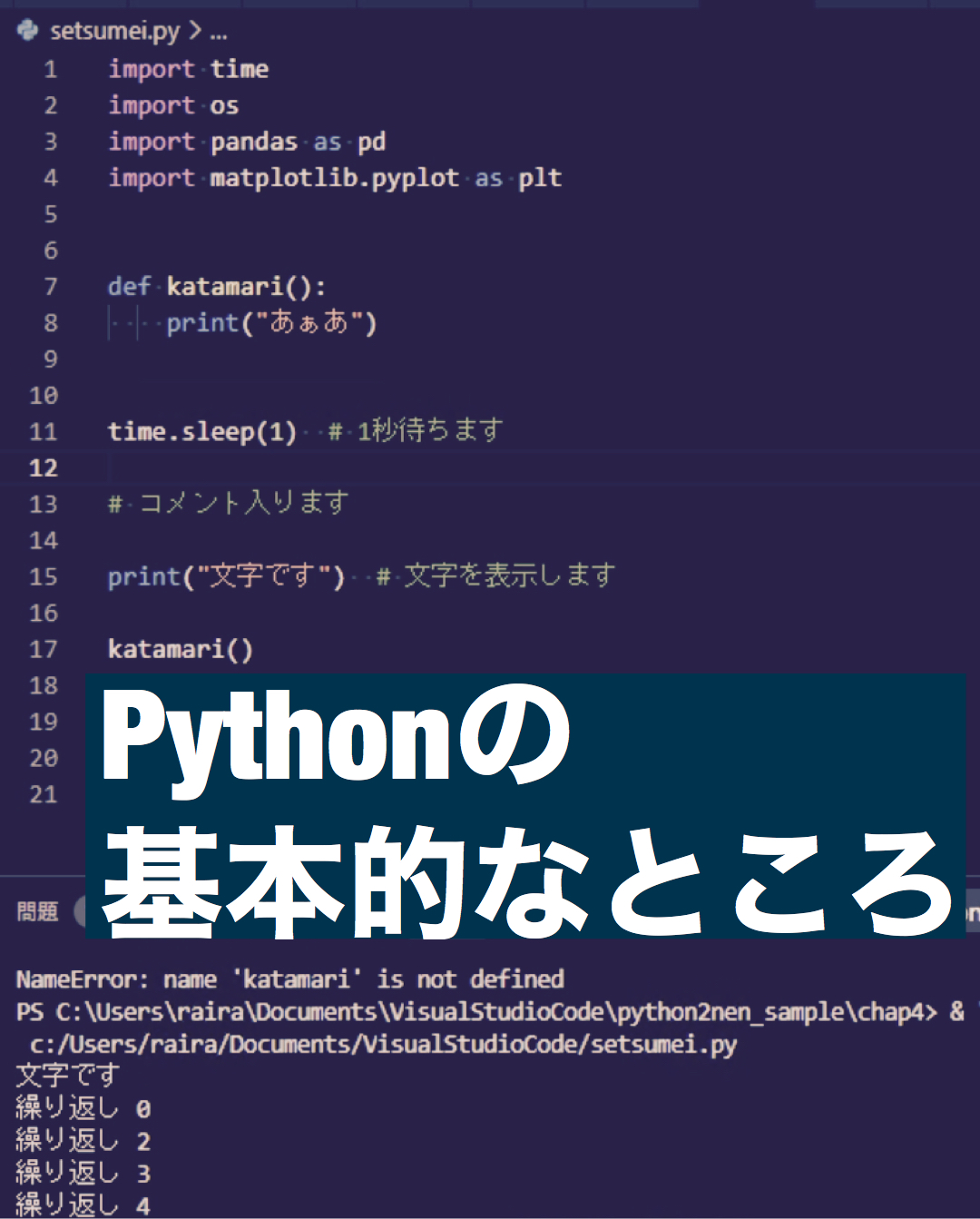Click the '文字です' terminal output line
Viewport: 980px width, 1219px height.
[68, 1076]
